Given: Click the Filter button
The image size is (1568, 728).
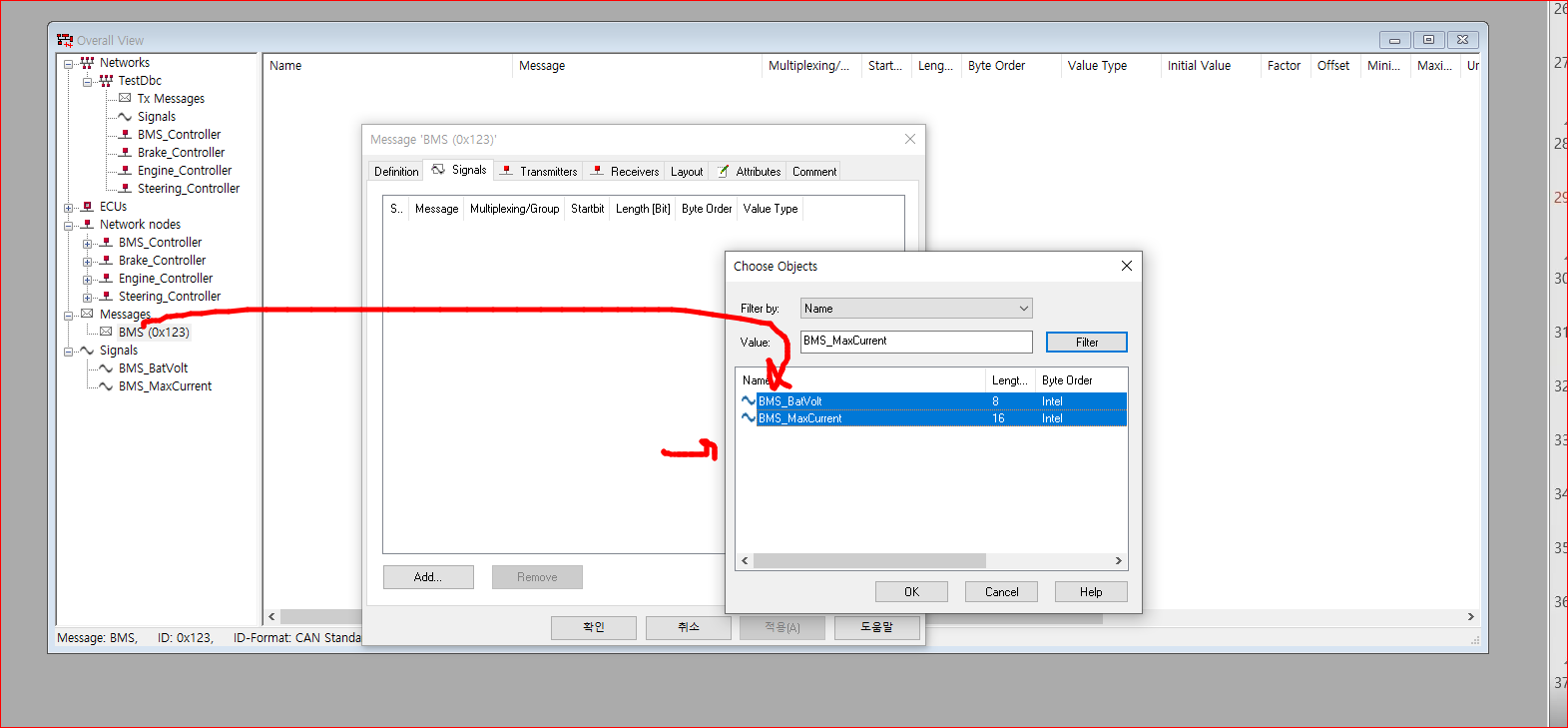Looking at the screenshot, I should pyautogui.click(x=1087, y=343).
